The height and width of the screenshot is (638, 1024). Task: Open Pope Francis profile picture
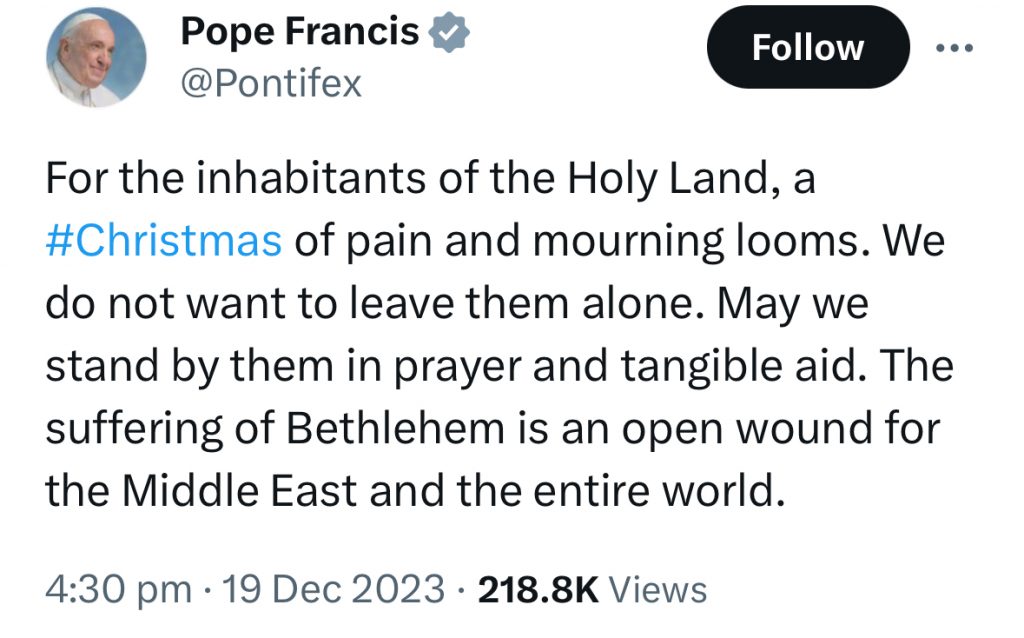(x=96, y=57)
